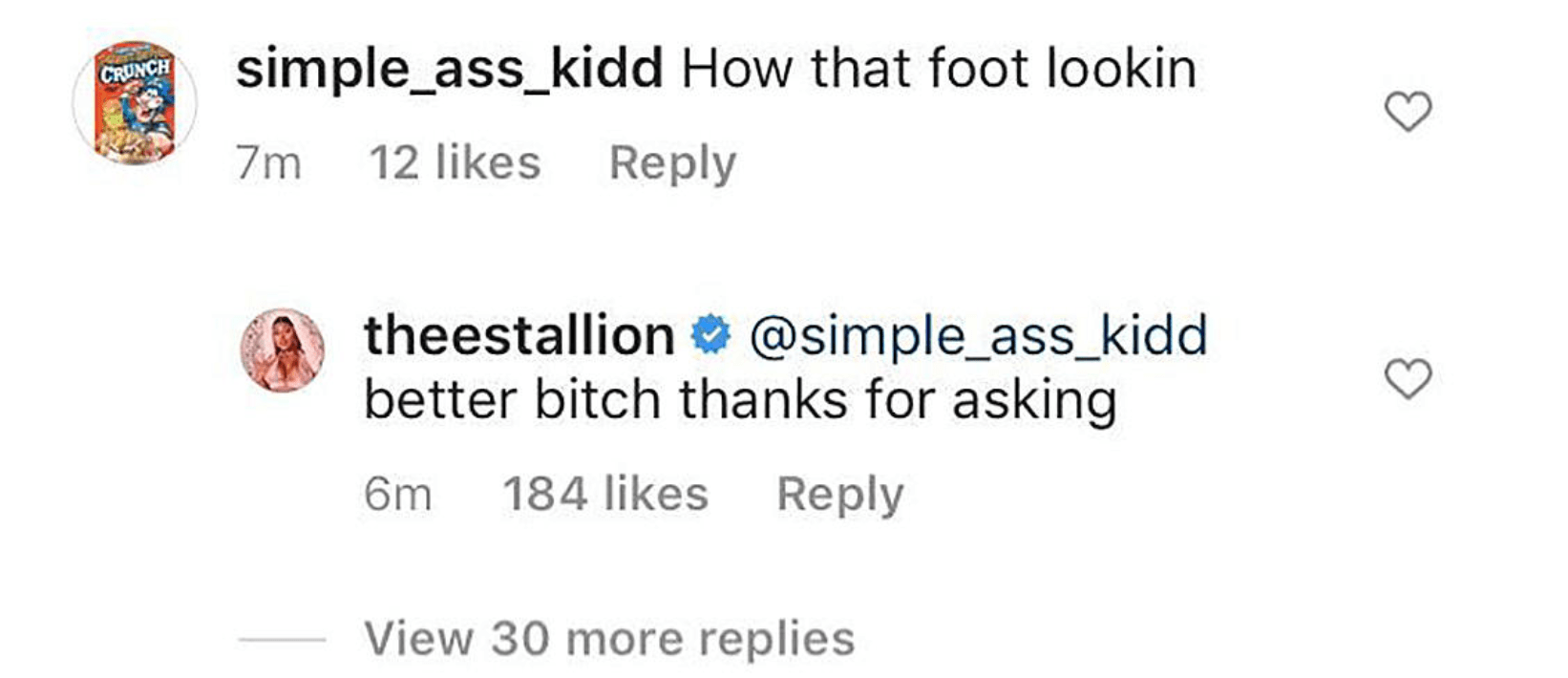Click the line beside View more replies
Viewport: 1568px width, 678px height.
pyautogui.click(x=282, y=639)
